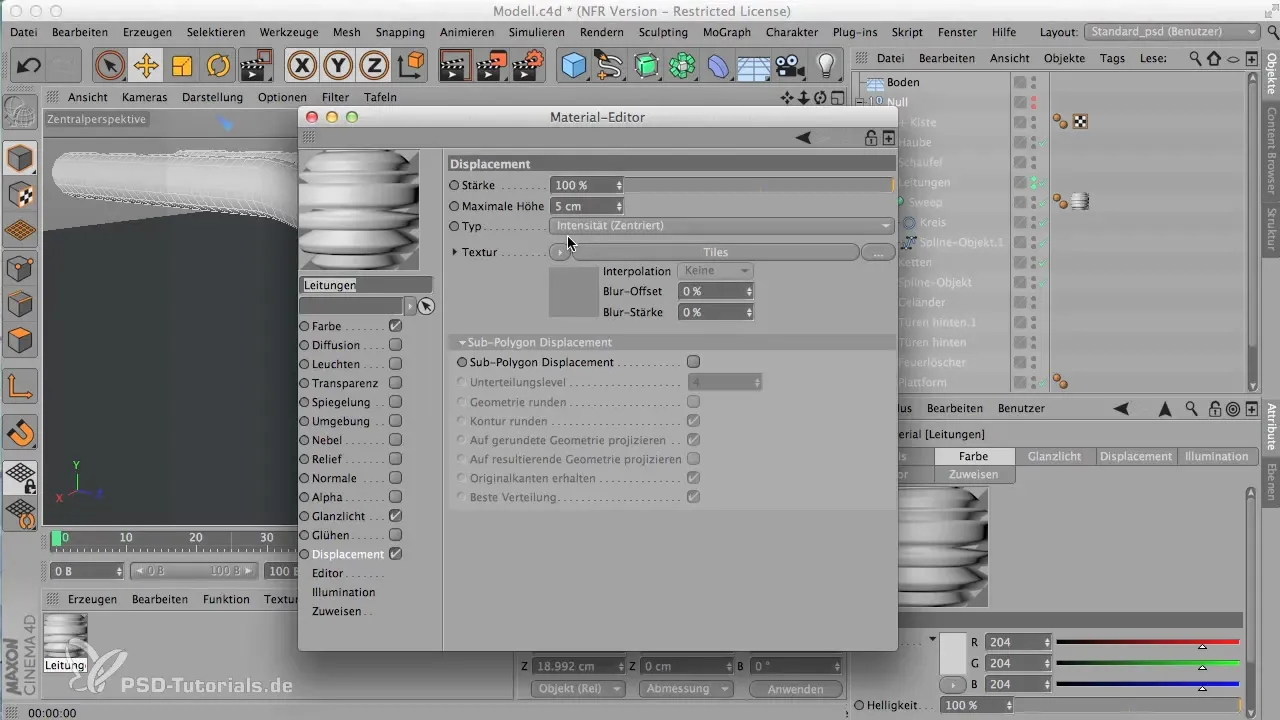Open the Zuweisen material page
Viewport: 1280px width, 720px height.
coord(336,611)
